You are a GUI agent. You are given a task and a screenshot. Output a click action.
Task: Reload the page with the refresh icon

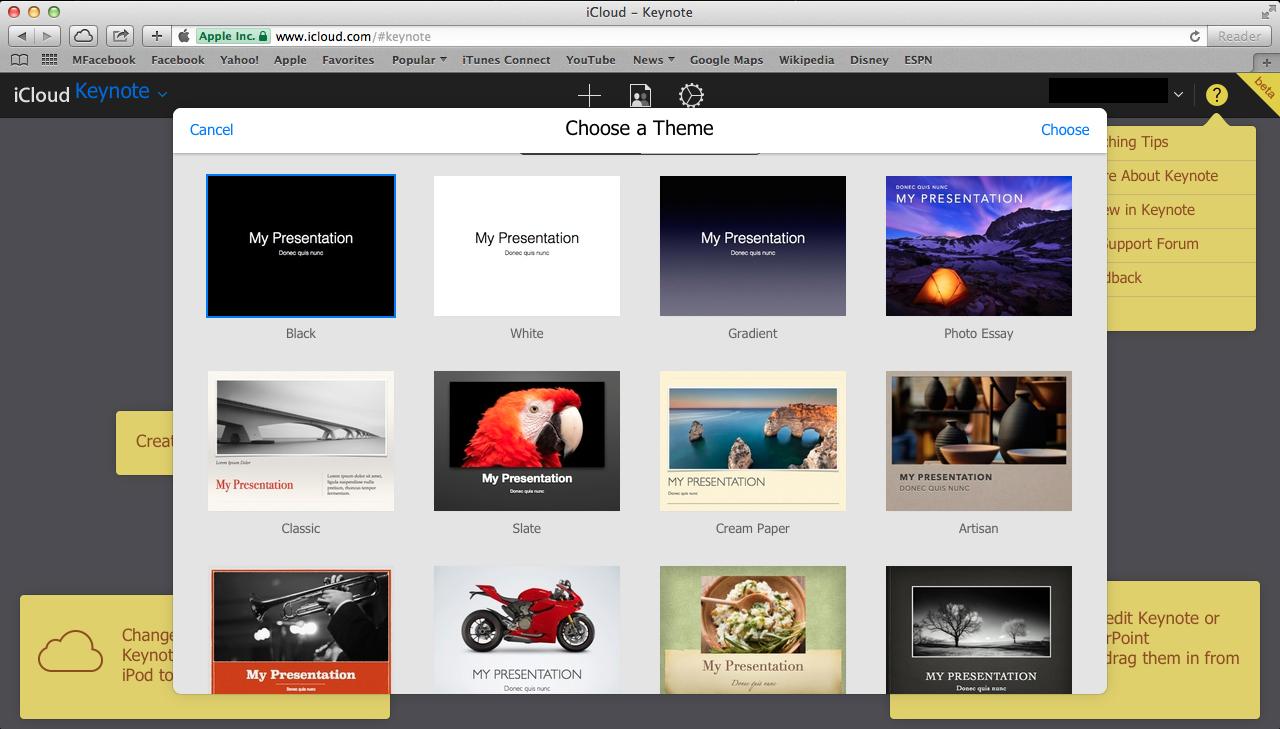1194,36
